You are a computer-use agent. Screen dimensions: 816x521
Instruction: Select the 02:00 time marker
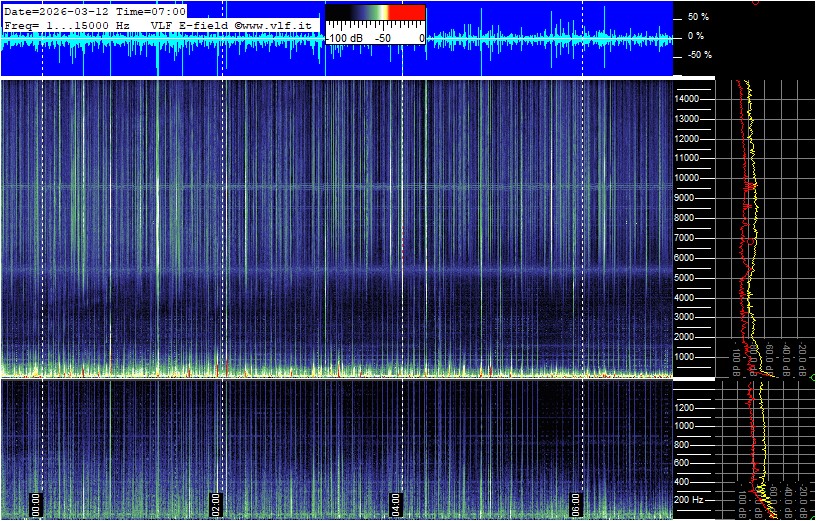(217, 502)
